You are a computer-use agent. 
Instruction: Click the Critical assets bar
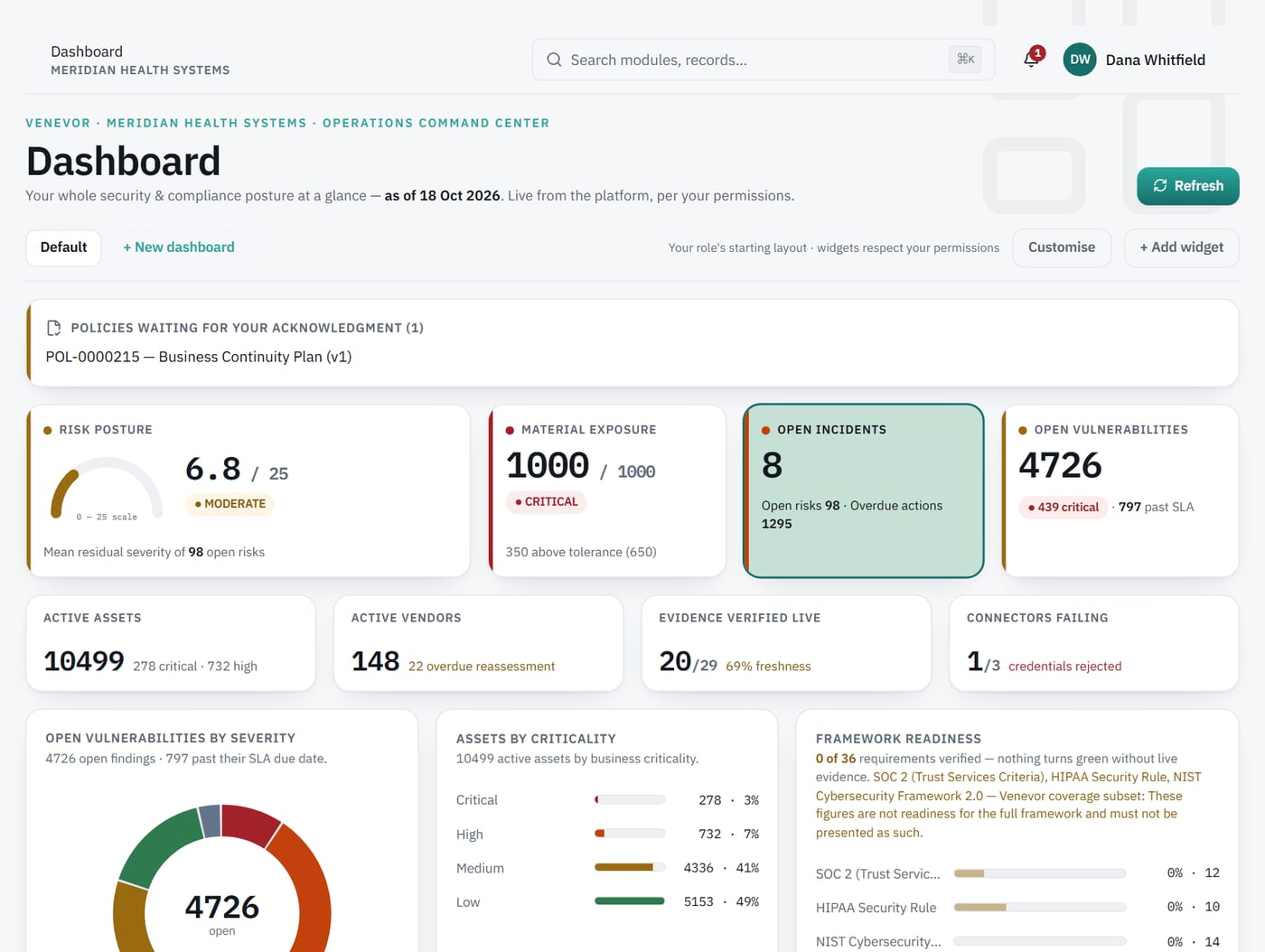(630, 799)
